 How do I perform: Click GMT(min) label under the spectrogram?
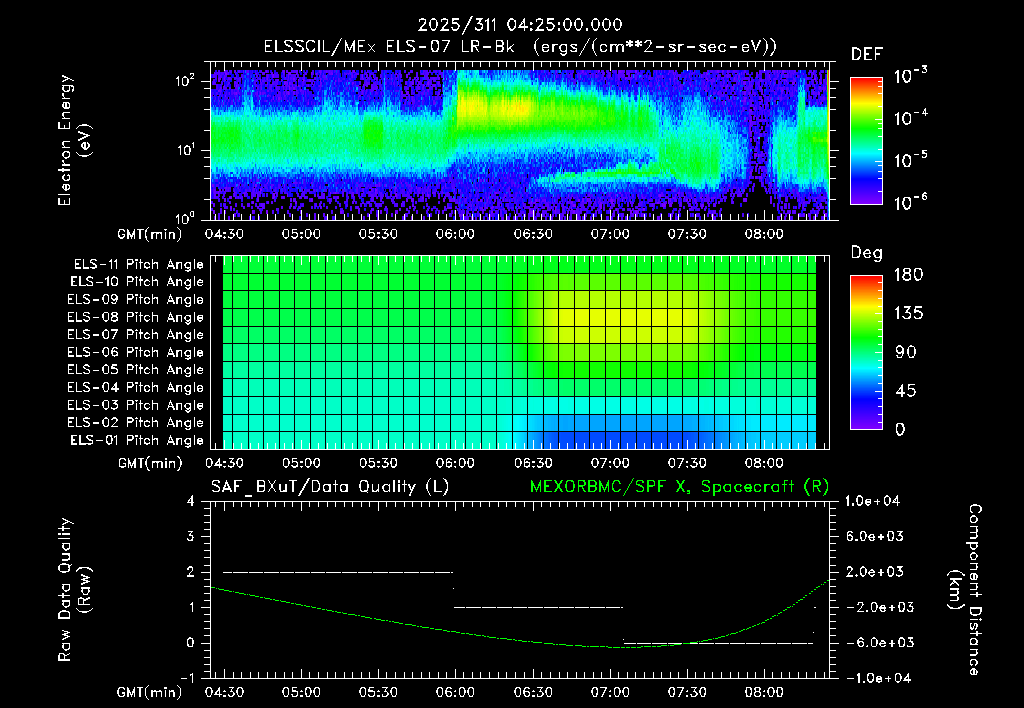pyautogui.click(x=150, y=234)
